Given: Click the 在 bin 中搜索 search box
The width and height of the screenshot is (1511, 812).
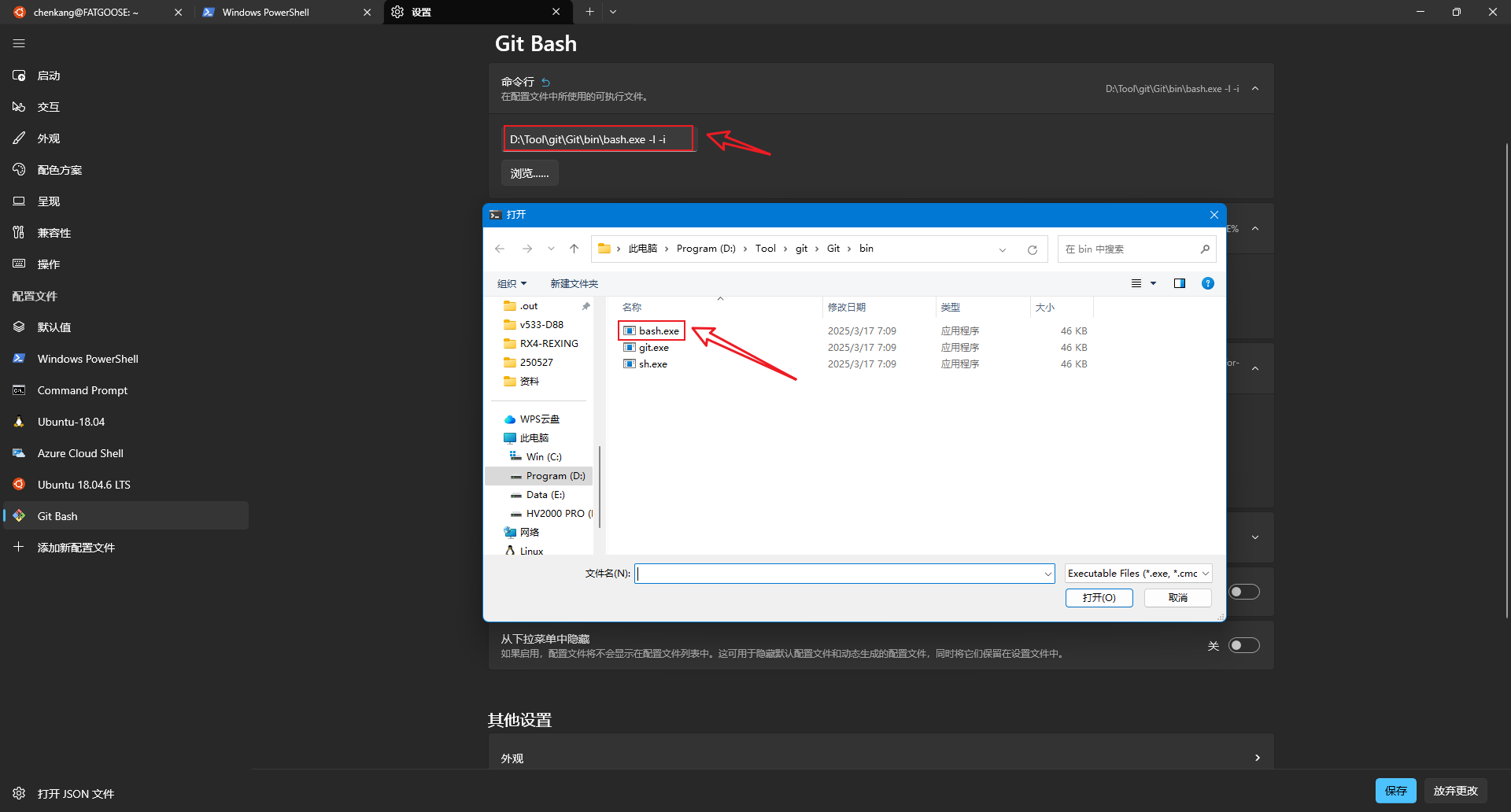Looking at the screenshot, I should coord(1136,249).
